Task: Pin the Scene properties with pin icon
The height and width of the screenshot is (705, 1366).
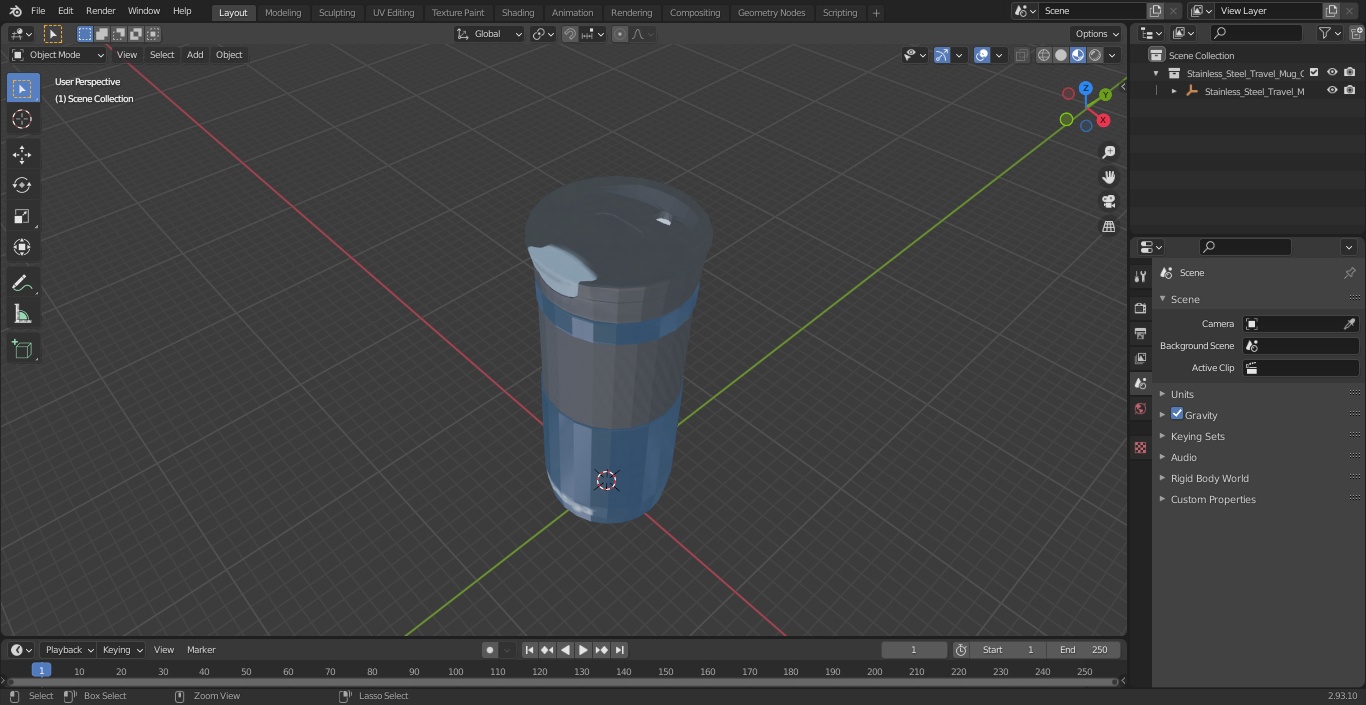Action: coord(1349,272)
